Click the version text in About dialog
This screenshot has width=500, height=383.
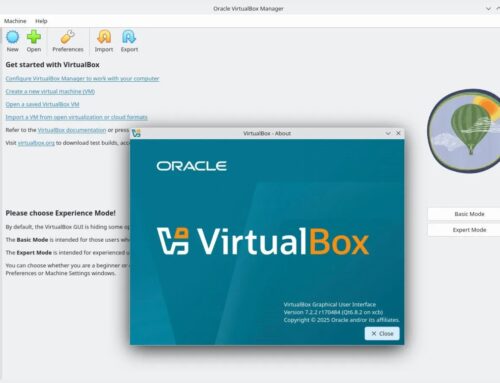[x=333, y=312]
